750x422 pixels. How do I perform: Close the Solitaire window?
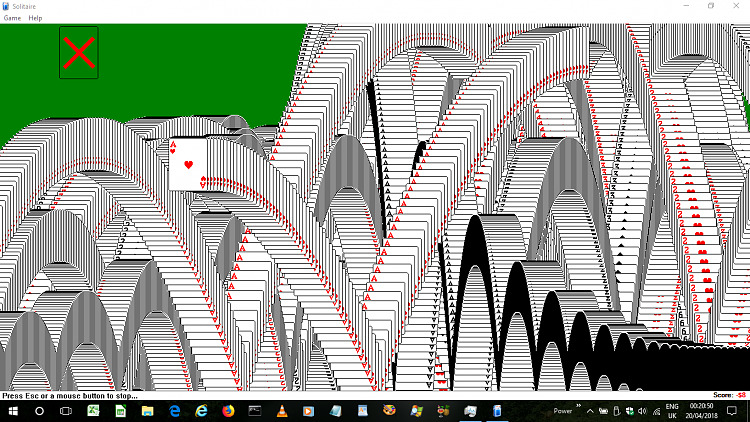736,6
